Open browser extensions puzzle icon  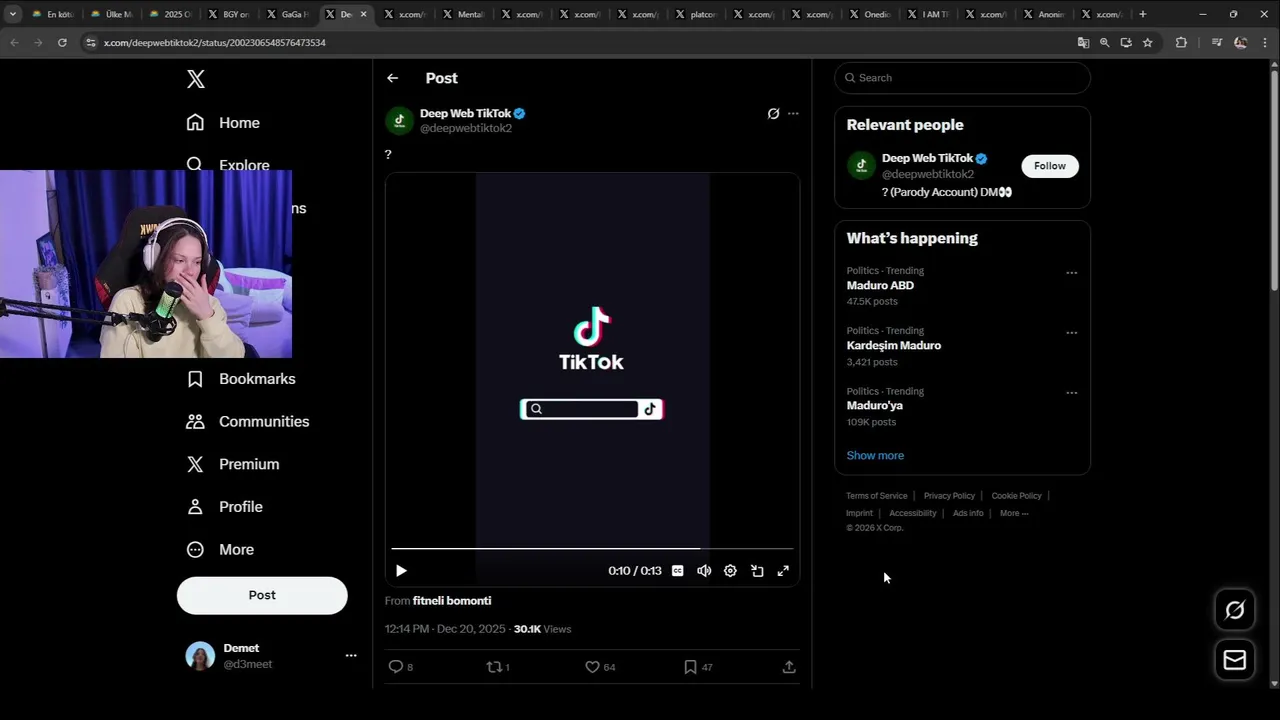[1181, 43]
